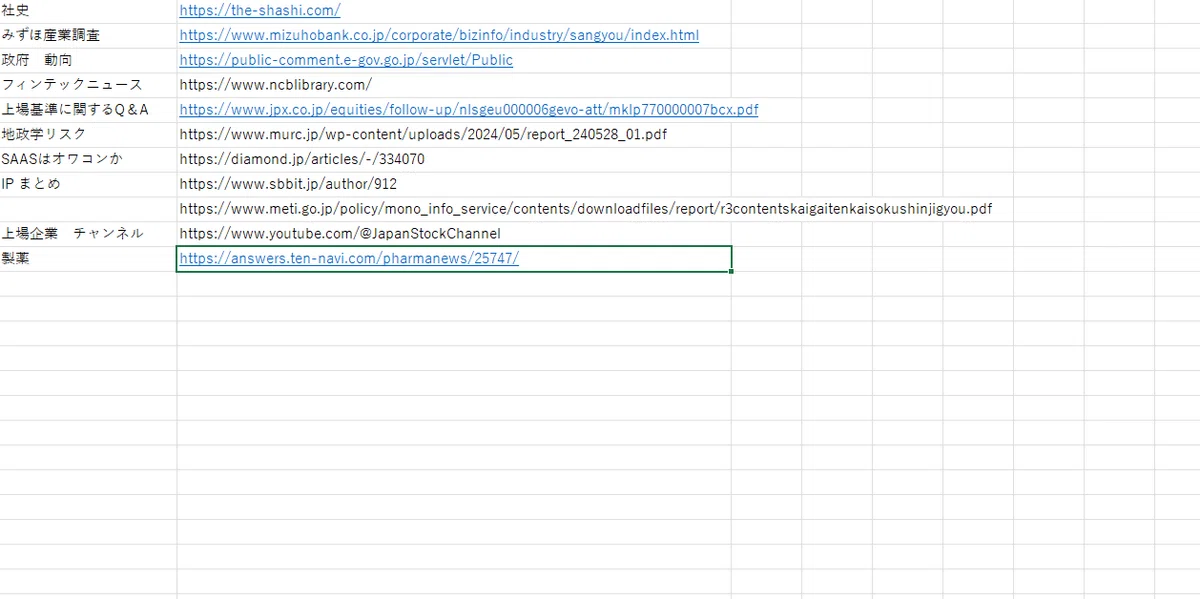Select the cell labeled 製薬

(88, 258)
